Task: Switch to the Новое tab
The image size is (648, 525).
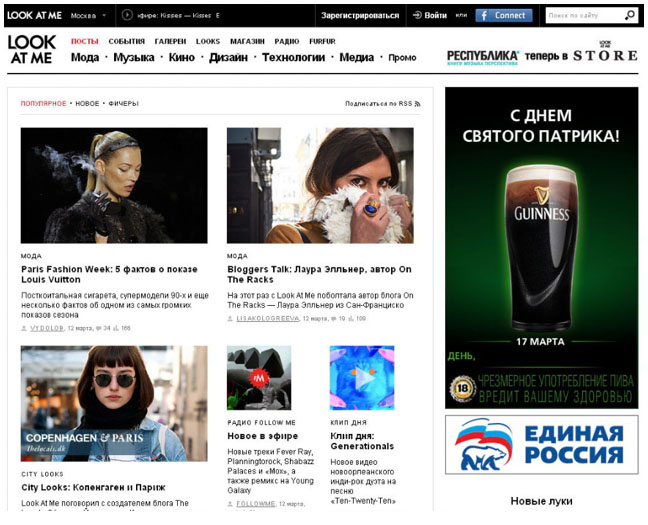Action: 87,104
